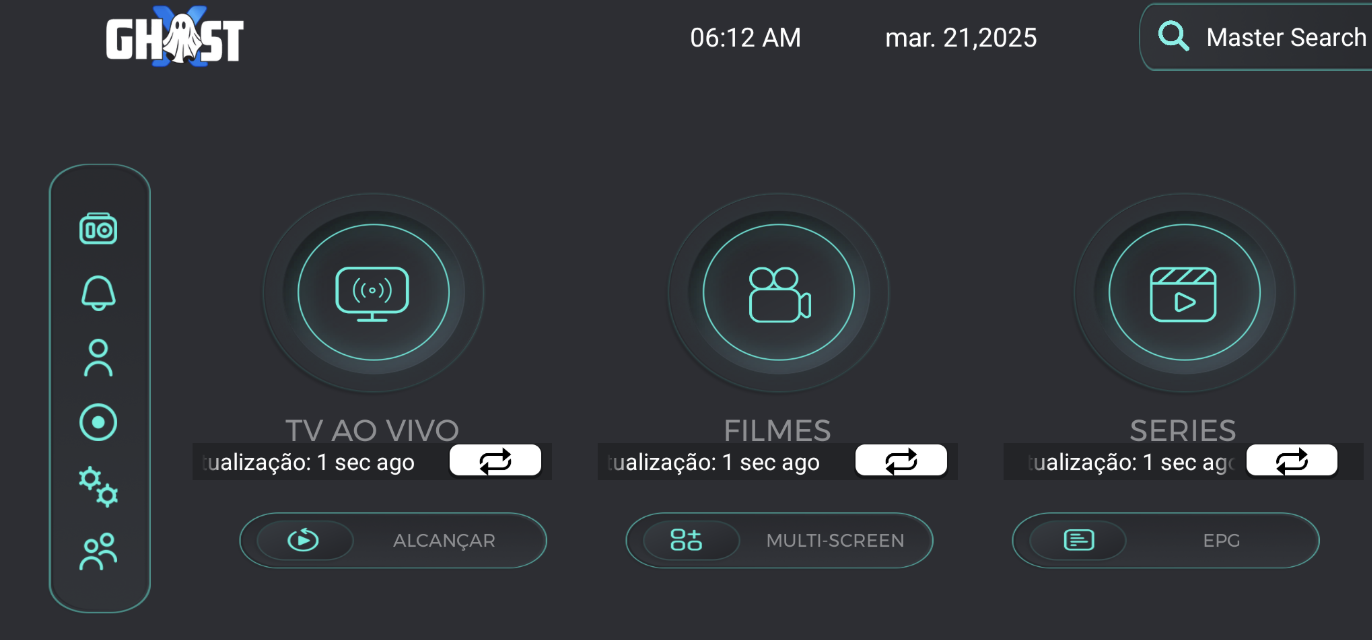Refresh the FILMES content list
The height and width of the screenshot is (640, 1372).
[x=901, y=461]
